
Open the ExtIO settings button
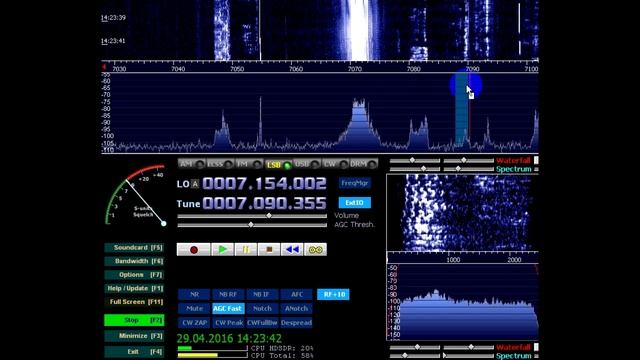click(355, 202)
